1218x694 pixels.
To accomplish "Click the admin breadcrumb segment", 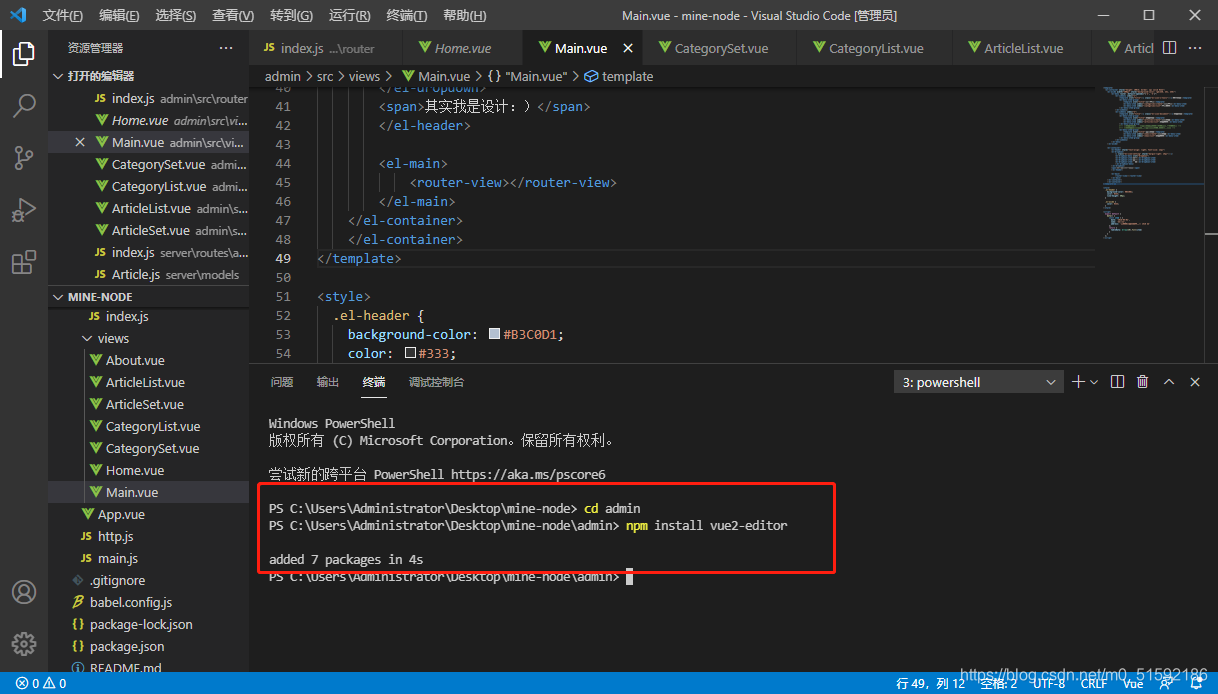I will pyautogui.click(x=283, y=76).
